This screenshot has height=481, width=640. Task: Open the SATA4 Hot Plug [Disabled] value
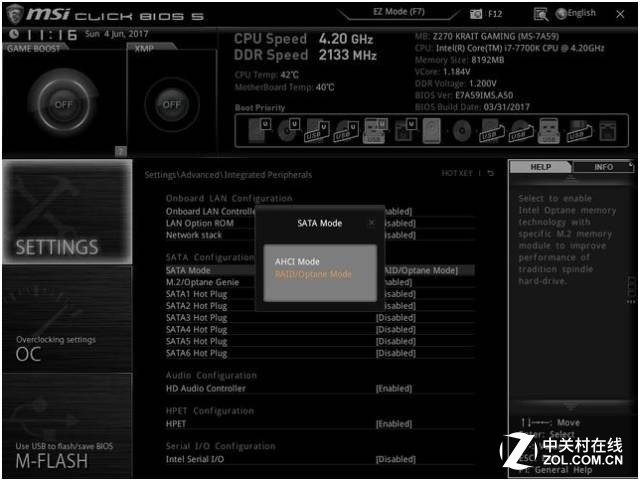click(x=396, y=330)
